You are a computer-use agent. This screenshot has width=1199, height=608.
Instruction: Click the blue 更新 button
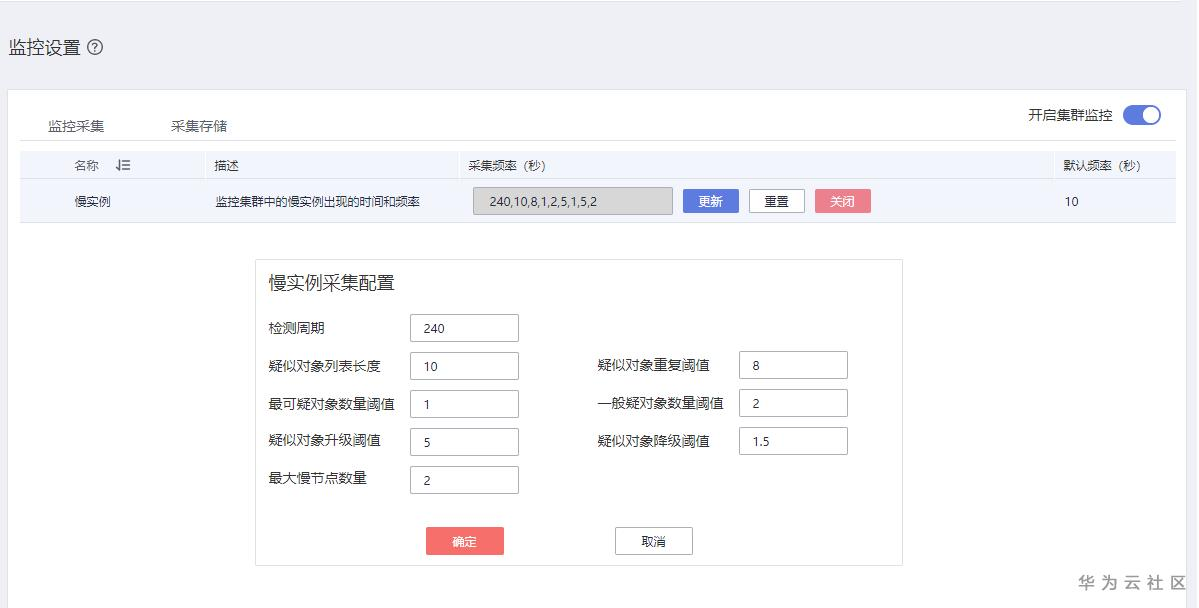tap(710, 201)
